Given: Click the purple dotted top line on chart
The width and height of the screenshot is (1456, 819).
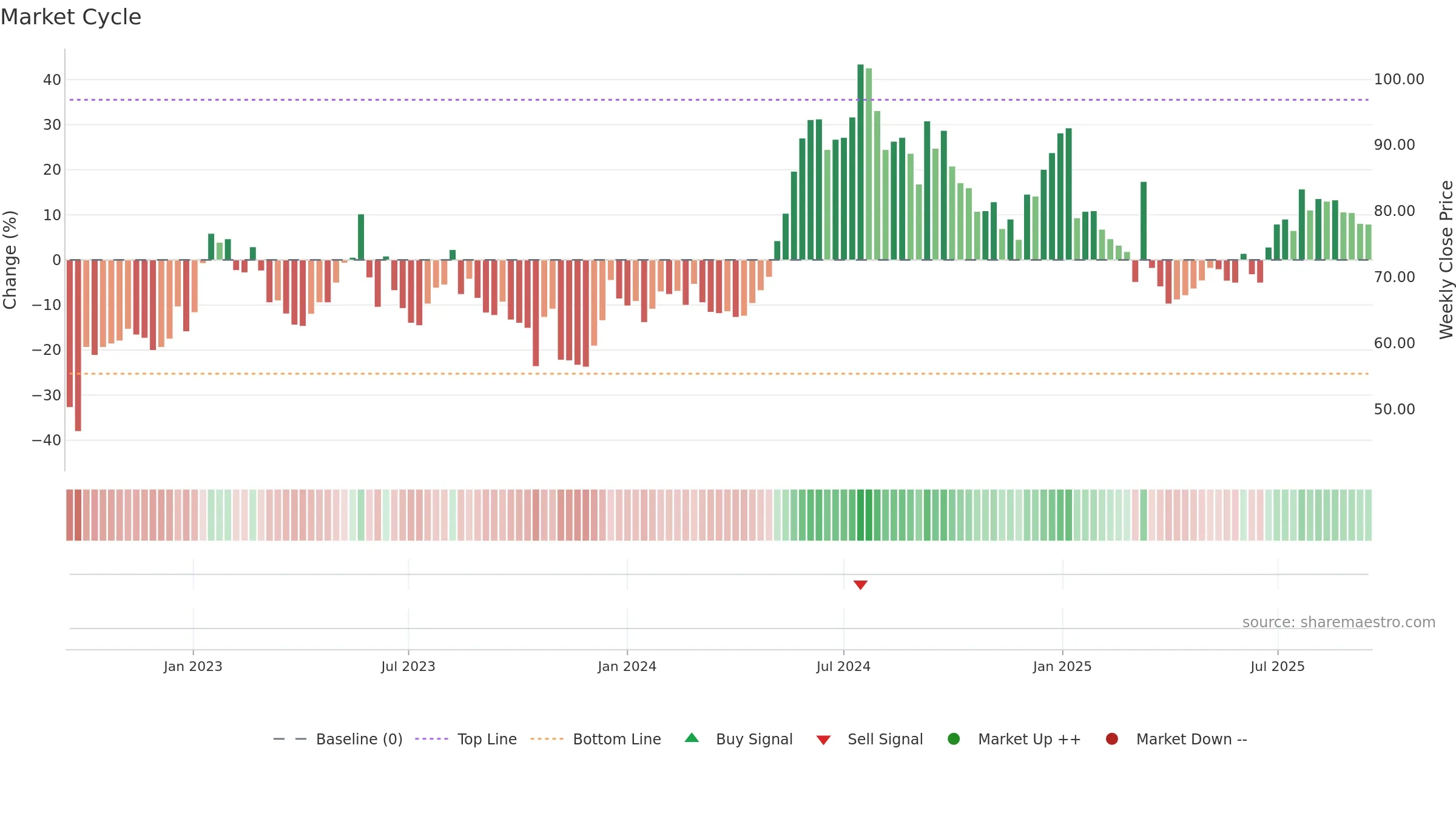Looking at the screenshot, I should pyautogui.click(x=719, y=99).
